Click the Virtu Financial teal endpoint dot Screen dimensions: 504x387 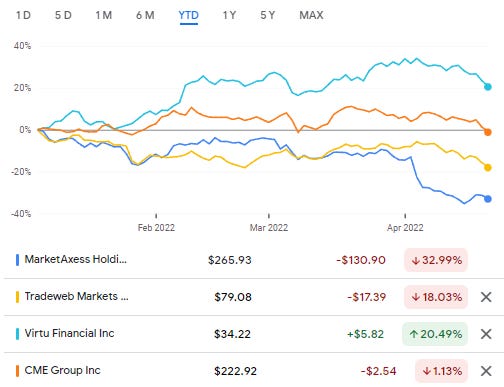coord(488,87)
